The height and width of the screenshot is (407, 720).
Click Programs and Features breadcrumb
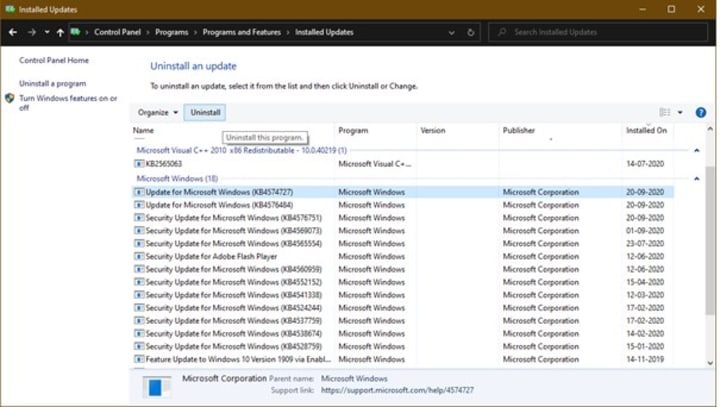pos(242,32)
